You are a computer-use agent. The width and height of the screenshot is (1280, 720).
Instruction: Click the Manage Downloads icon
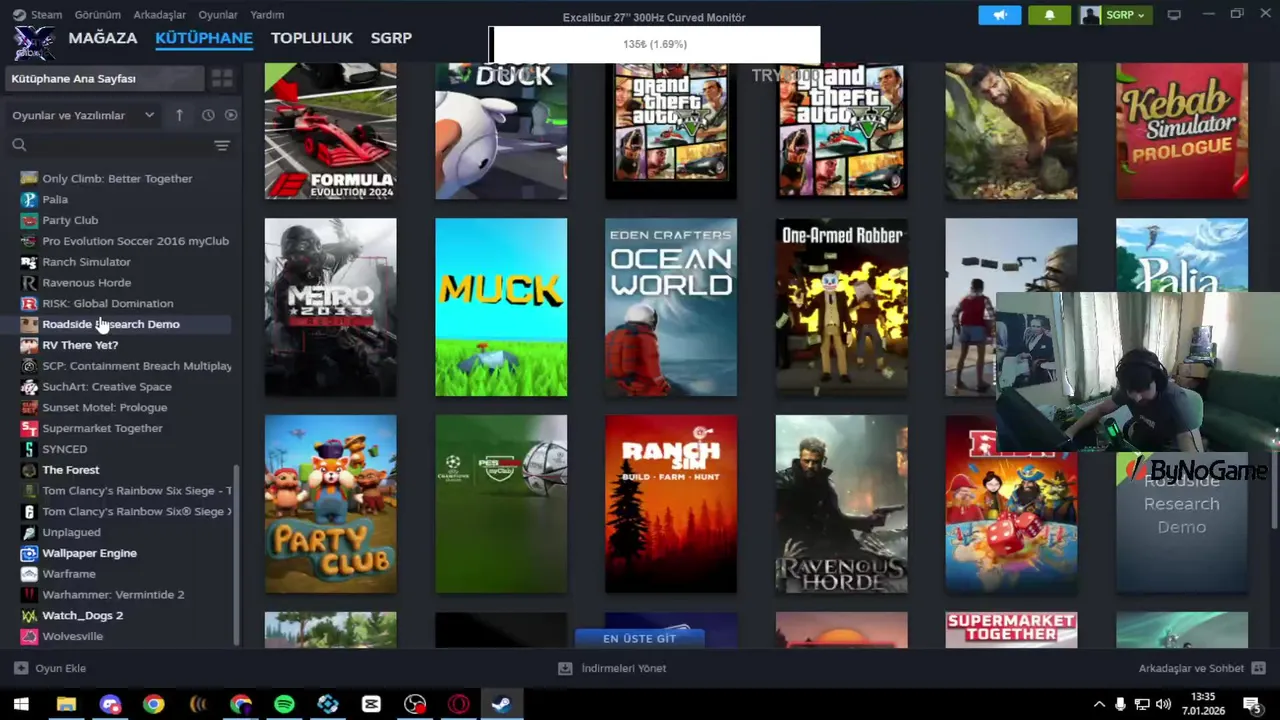tap(565, 668)
